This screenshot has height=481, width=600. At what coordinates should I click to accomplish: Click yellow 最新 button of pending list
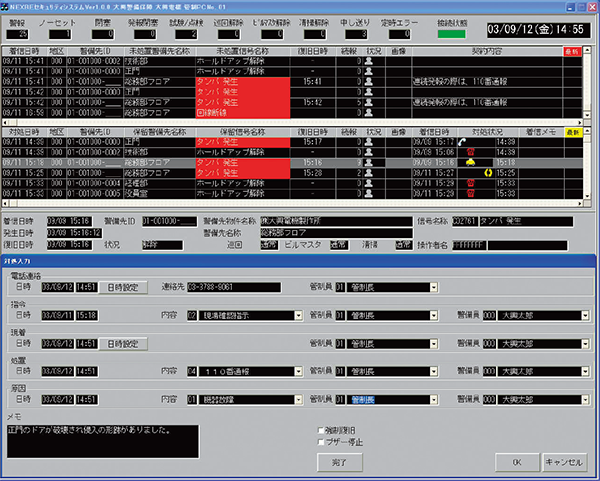[x=573, y=132]
